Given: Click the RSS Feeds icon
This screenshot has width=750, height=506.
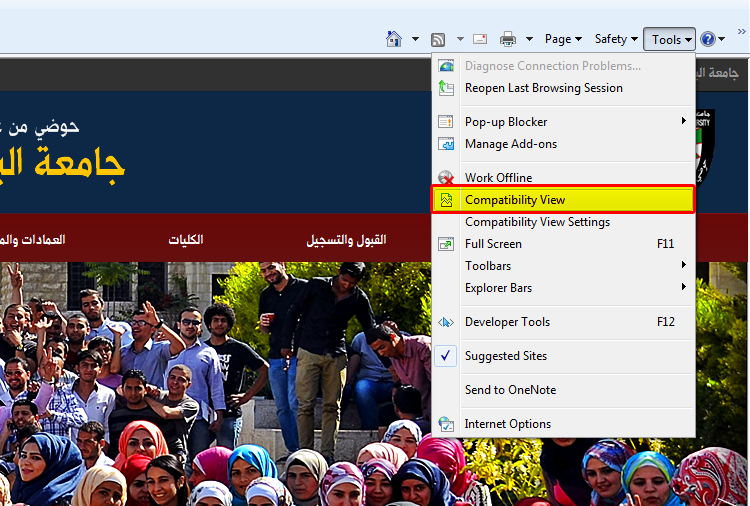Looking at the screenshot, I should (x=438, y=39).
